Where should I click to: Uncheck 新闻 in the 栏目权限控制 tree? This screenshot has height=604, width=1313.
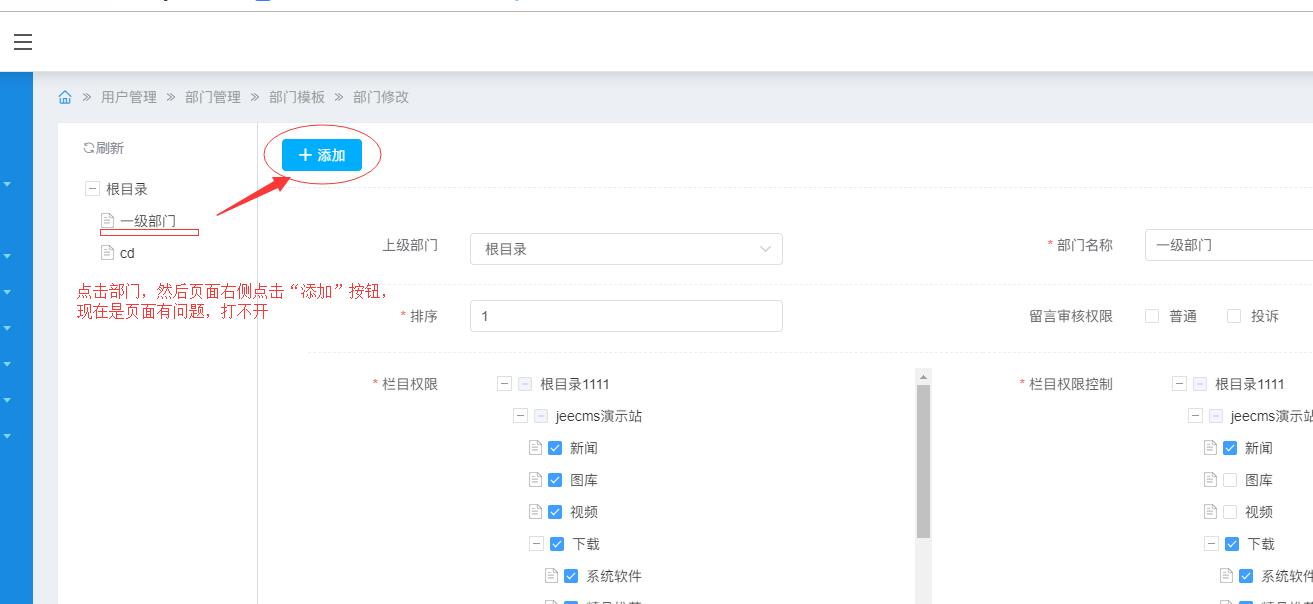click(x=1230, y=448)
